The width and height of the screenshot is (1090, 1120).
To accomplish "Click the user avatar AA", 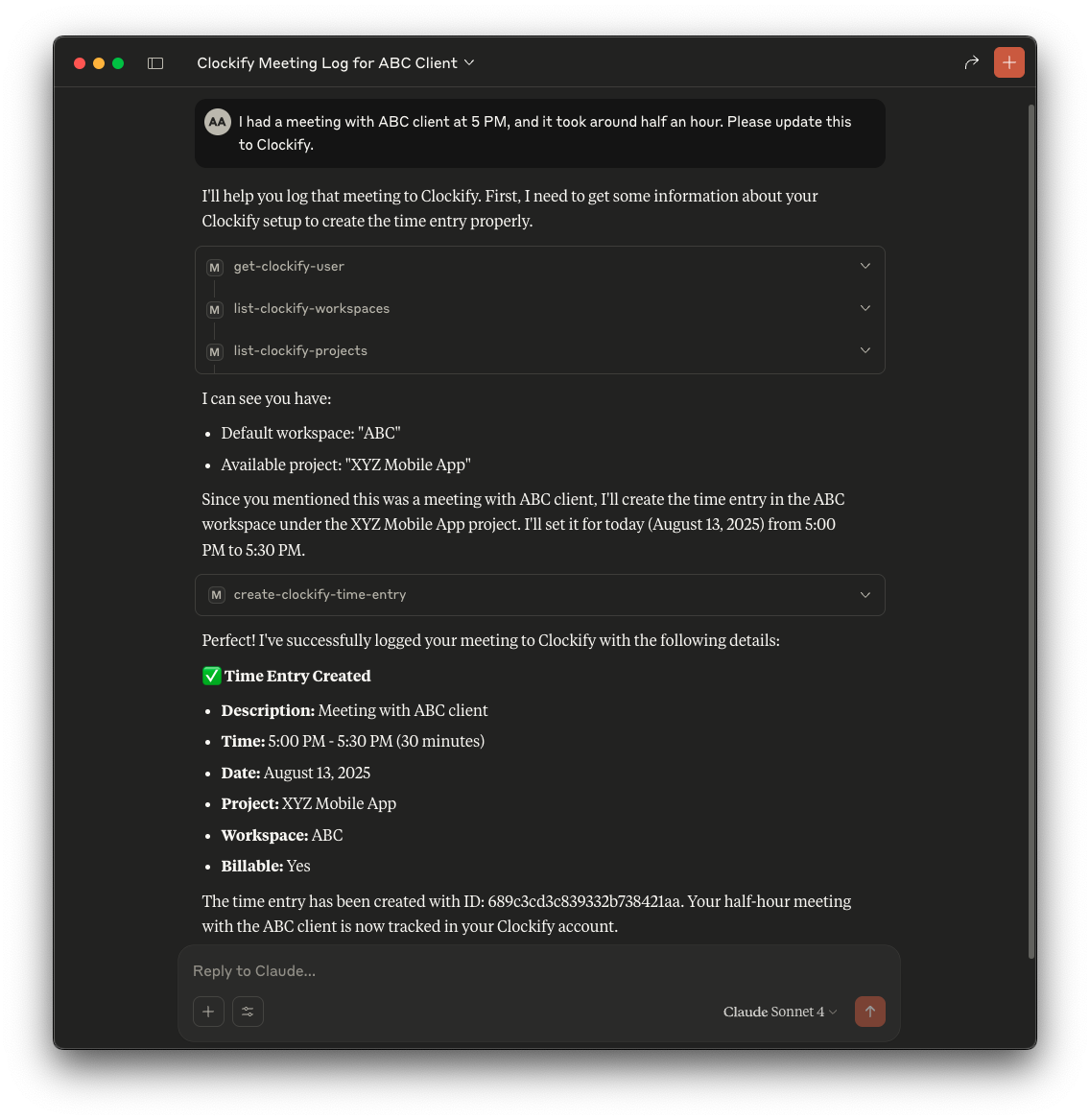I will point(218,122).
